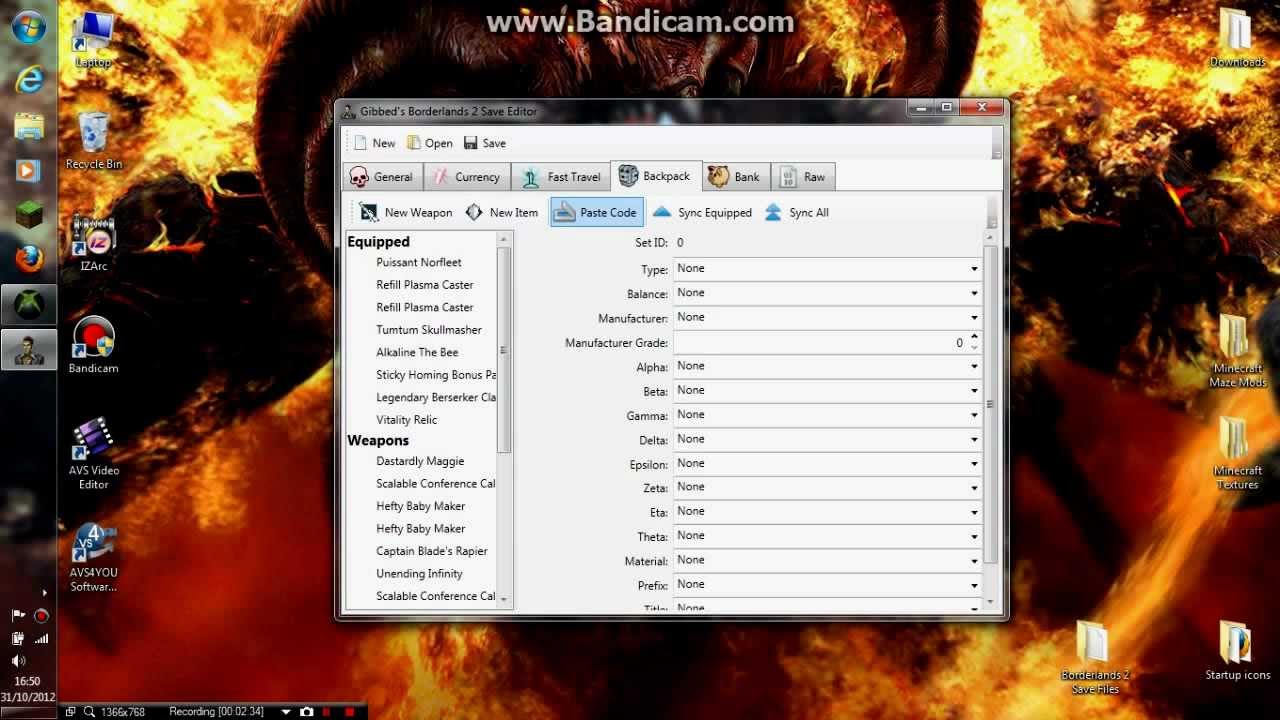
Task: Click the Bandicam camera screenshot icon
Action: point(307,712)
